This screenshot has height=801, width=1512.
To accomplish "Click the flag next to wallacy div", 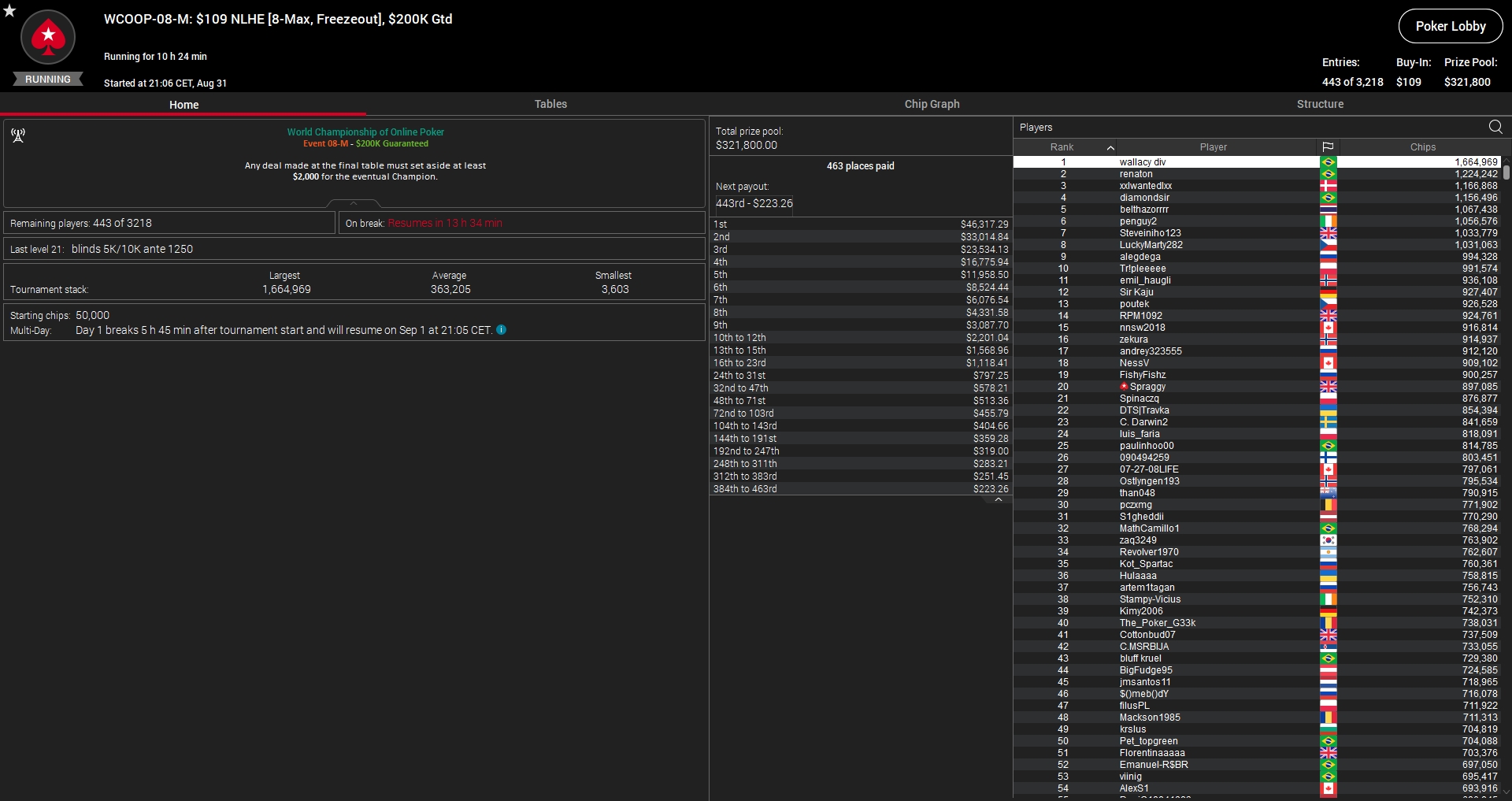I will pos(1329,162).
